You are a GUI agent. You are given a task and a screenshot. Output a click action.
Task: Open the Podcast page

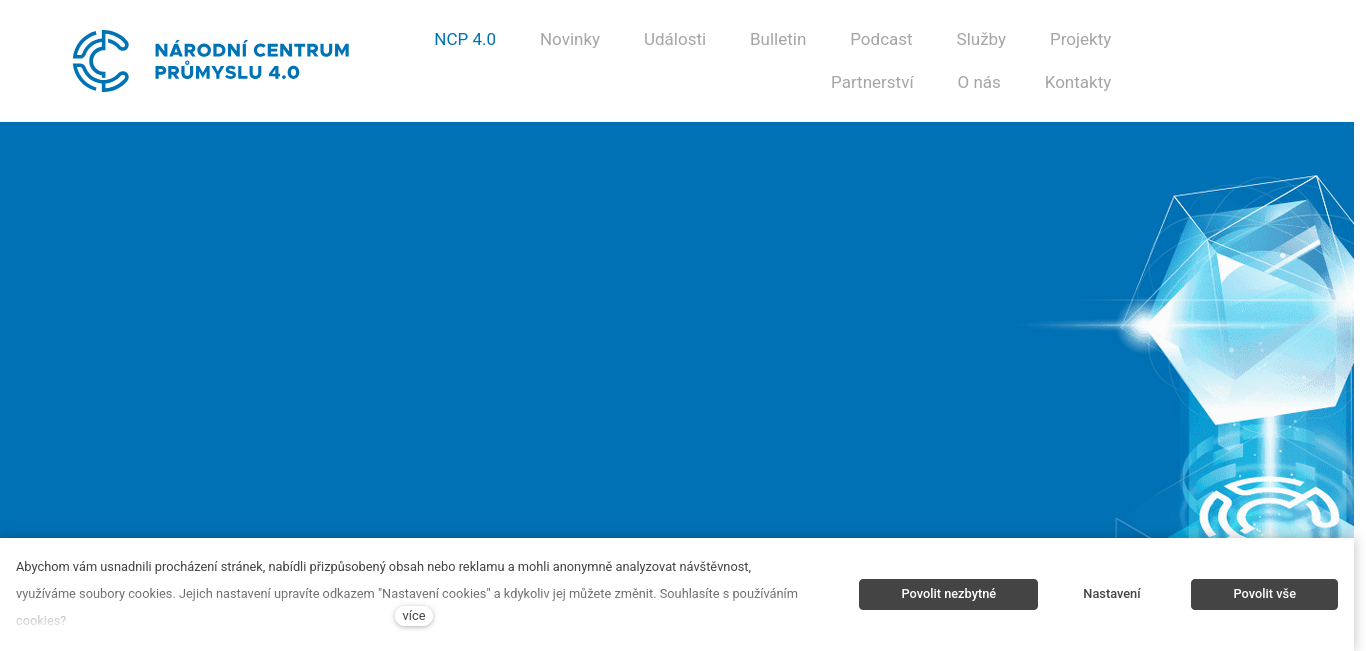point(881,40)
